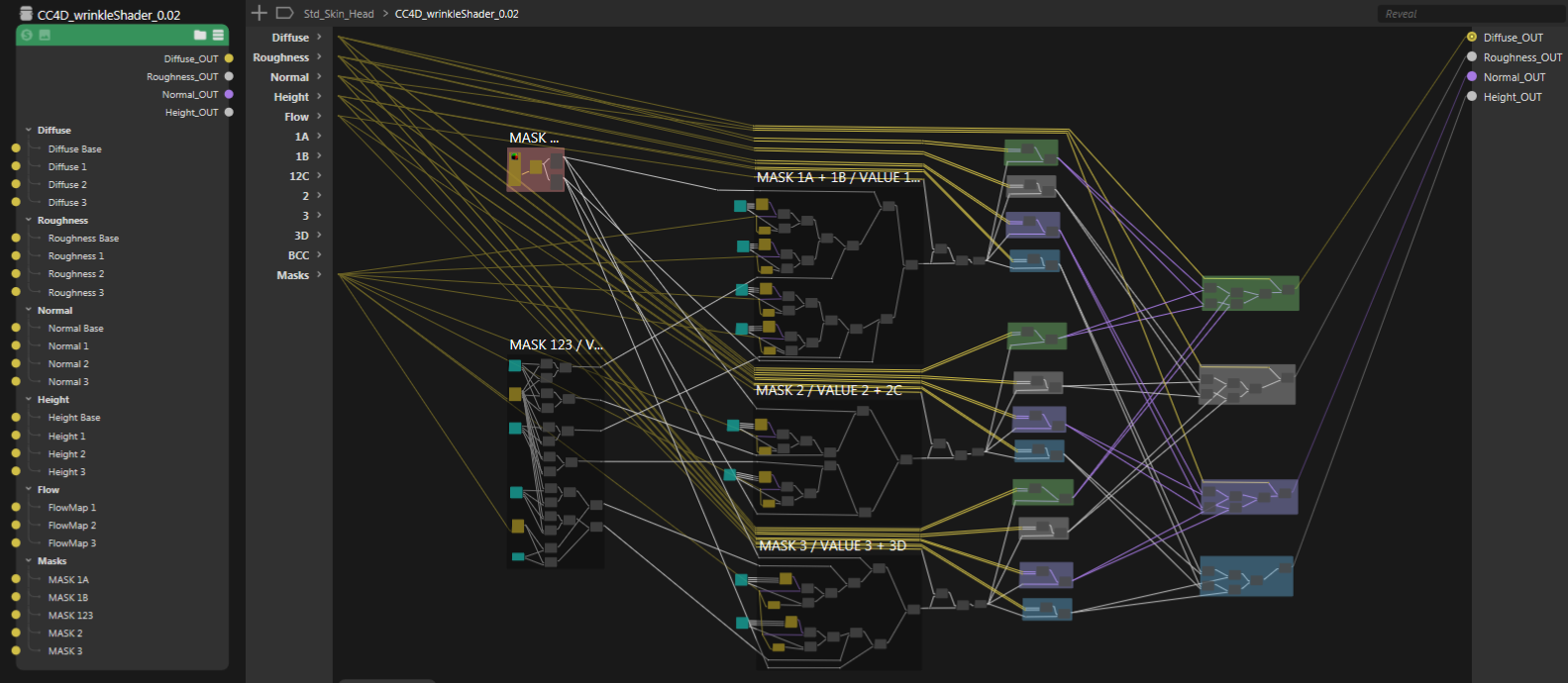Screen dimensions: 1568x683
Task: Click the Height Base row label
Action: (x=74, y=418)
